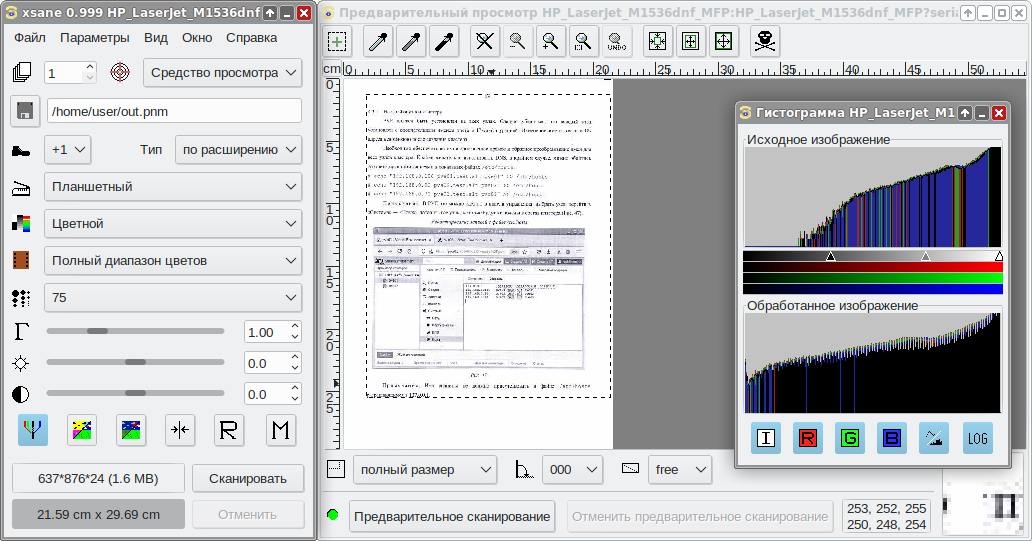Image resolution: width=1032 pixels, height=541 pixels.
Task: Open the 75 resolution dropdown
Action: 173,297
